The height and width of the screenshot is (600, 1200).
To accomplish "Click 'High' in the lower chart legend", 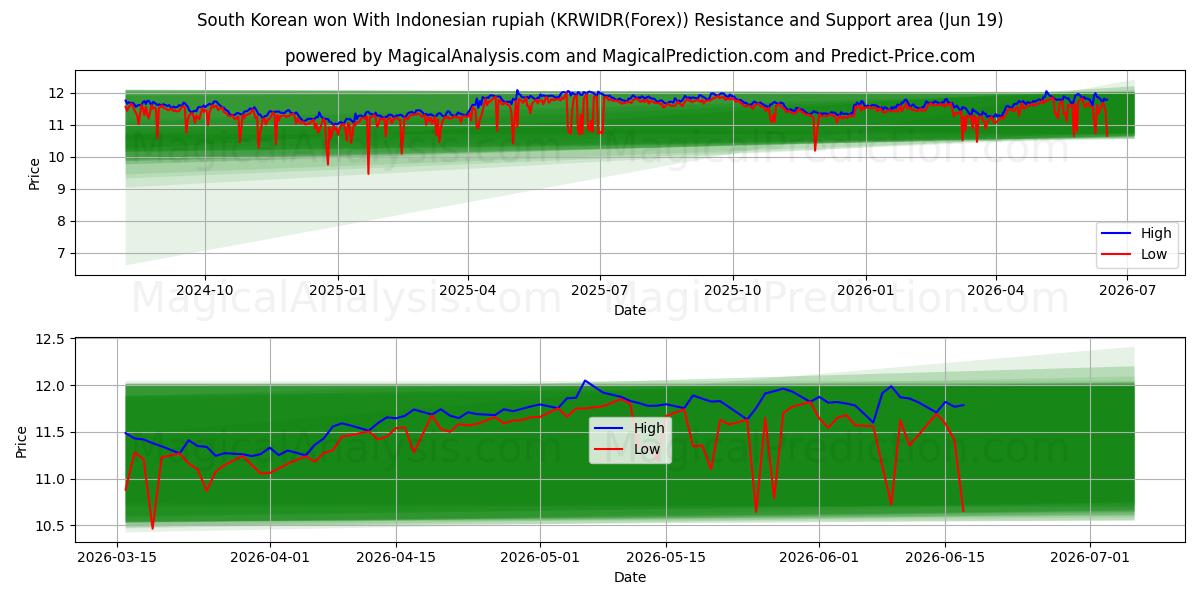I will (648, 428).
